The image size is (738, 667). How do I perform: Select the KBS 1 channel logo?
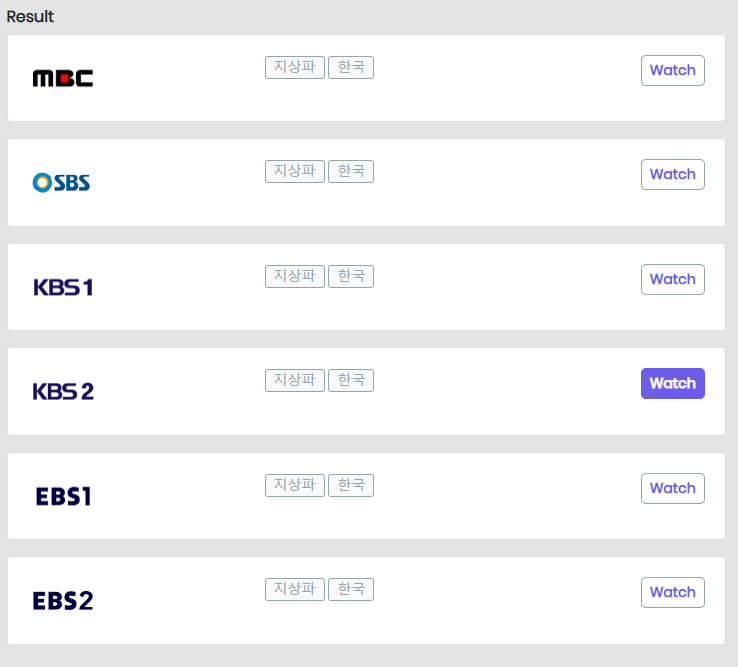(x=63, y=287)
